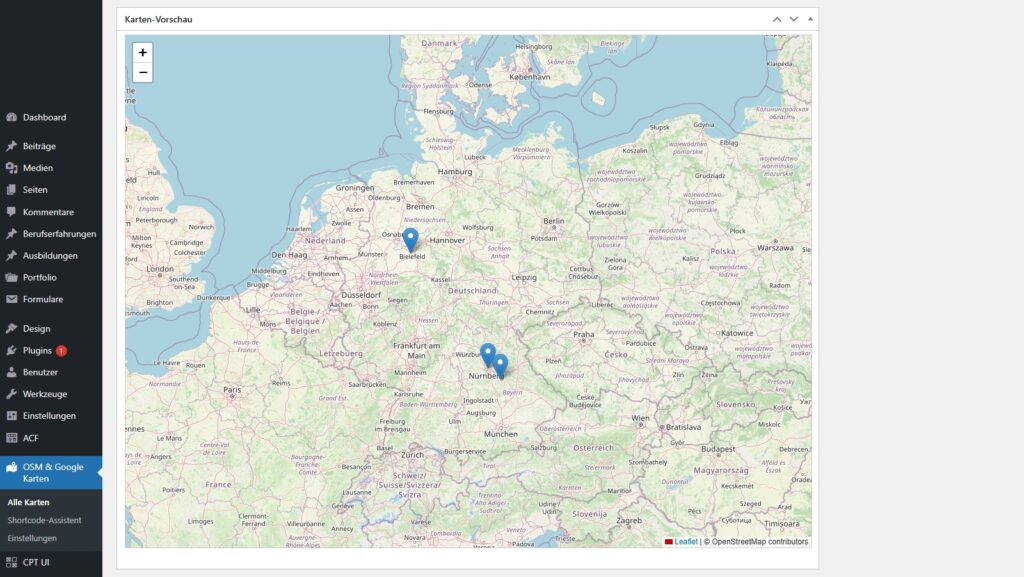Open Kommentare via the speech bubble icon
Screen dimensions: 1024x577
11,211
